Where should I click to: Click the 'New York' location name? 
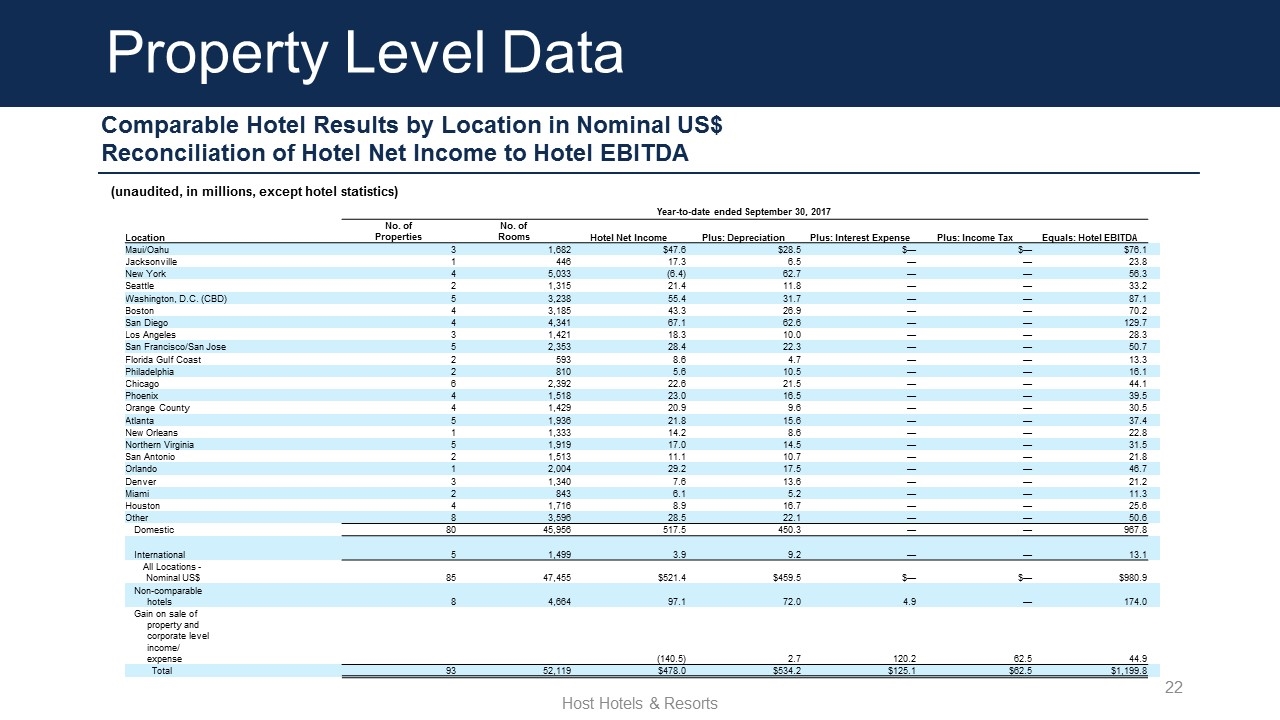[145, 273]
